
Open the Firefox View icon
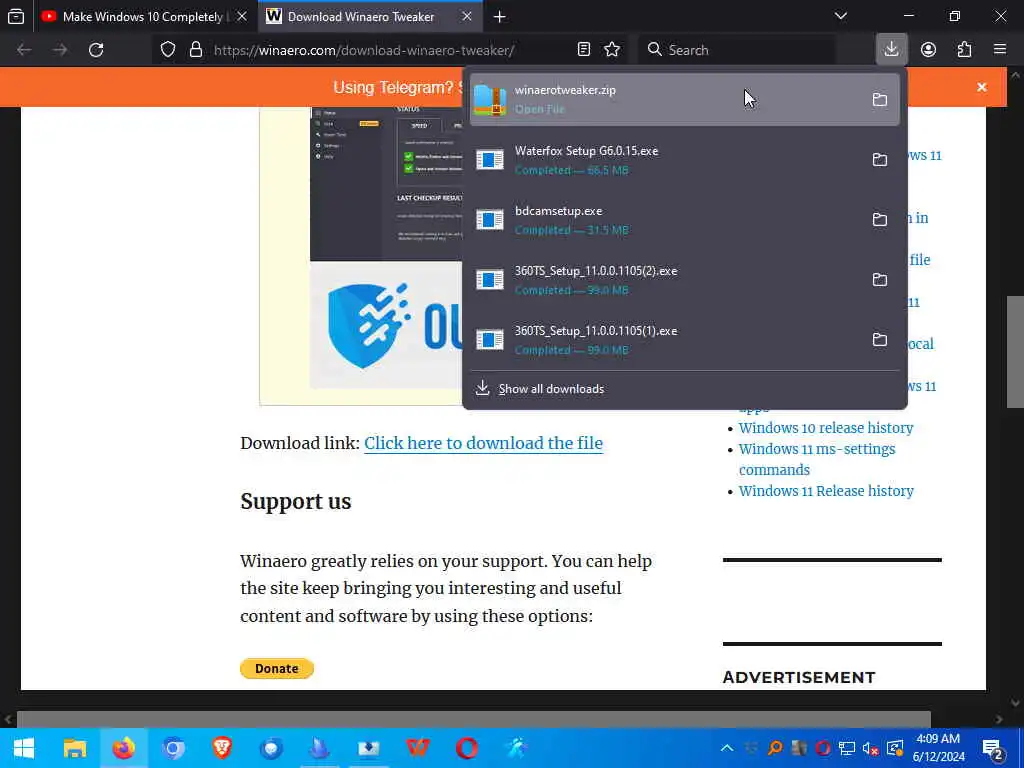(16, 16)
